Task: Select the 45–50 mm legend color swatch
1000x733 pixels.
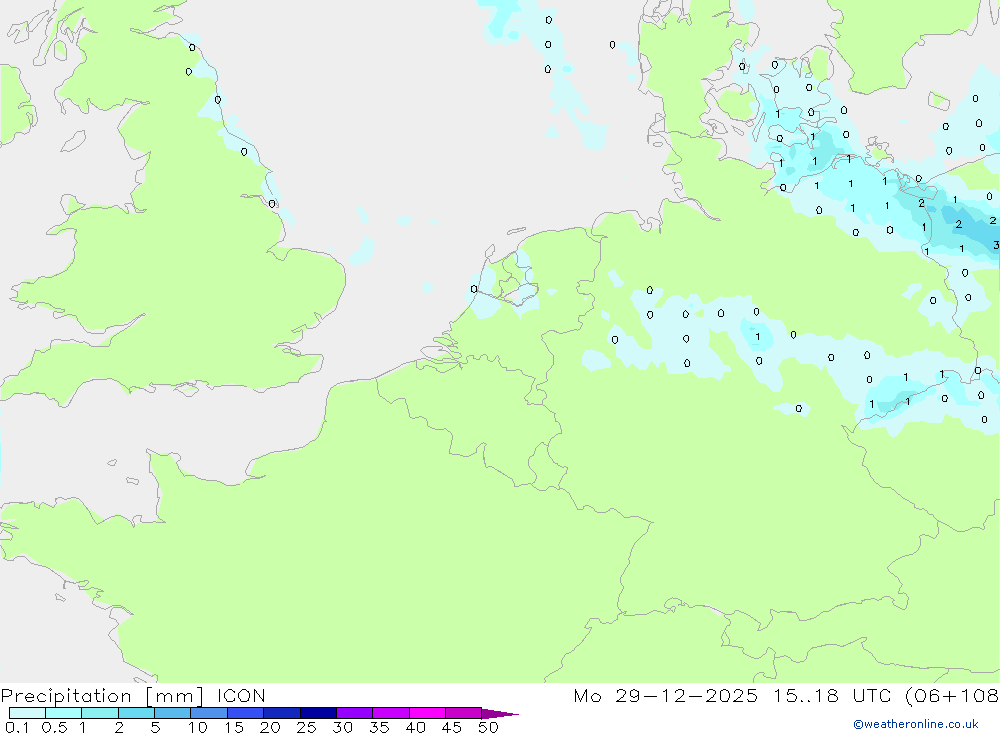Action: click(464, 713)
